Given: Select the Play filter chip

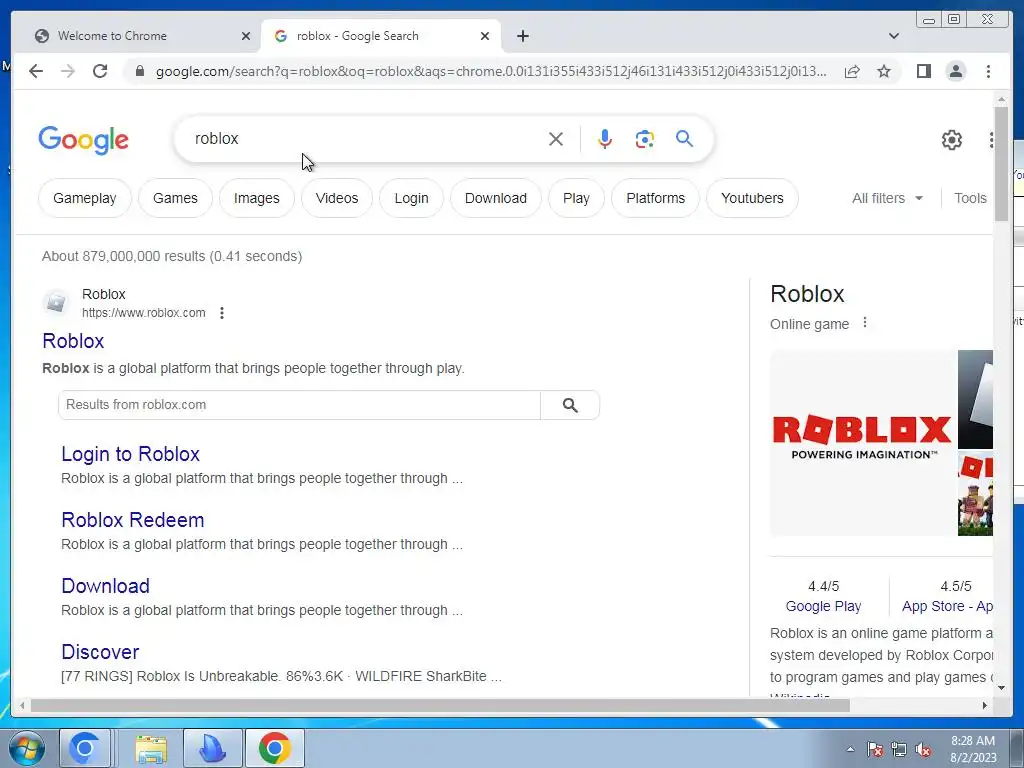Looking at the screenshot, I should [x=576, y=198].
